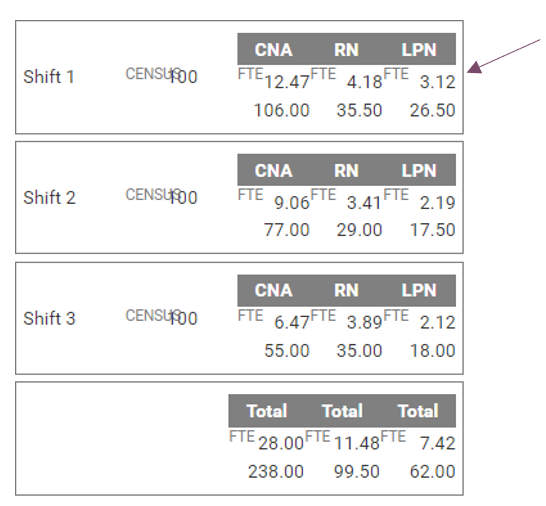
Task: Click the purple arrow pointing at Shift 1
Action: pos(504,56)
